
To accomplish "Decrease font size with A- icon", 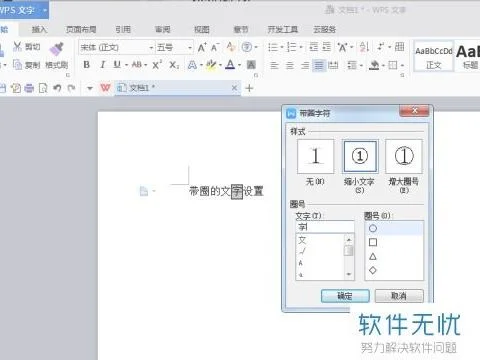I will [x=215, y=47].
